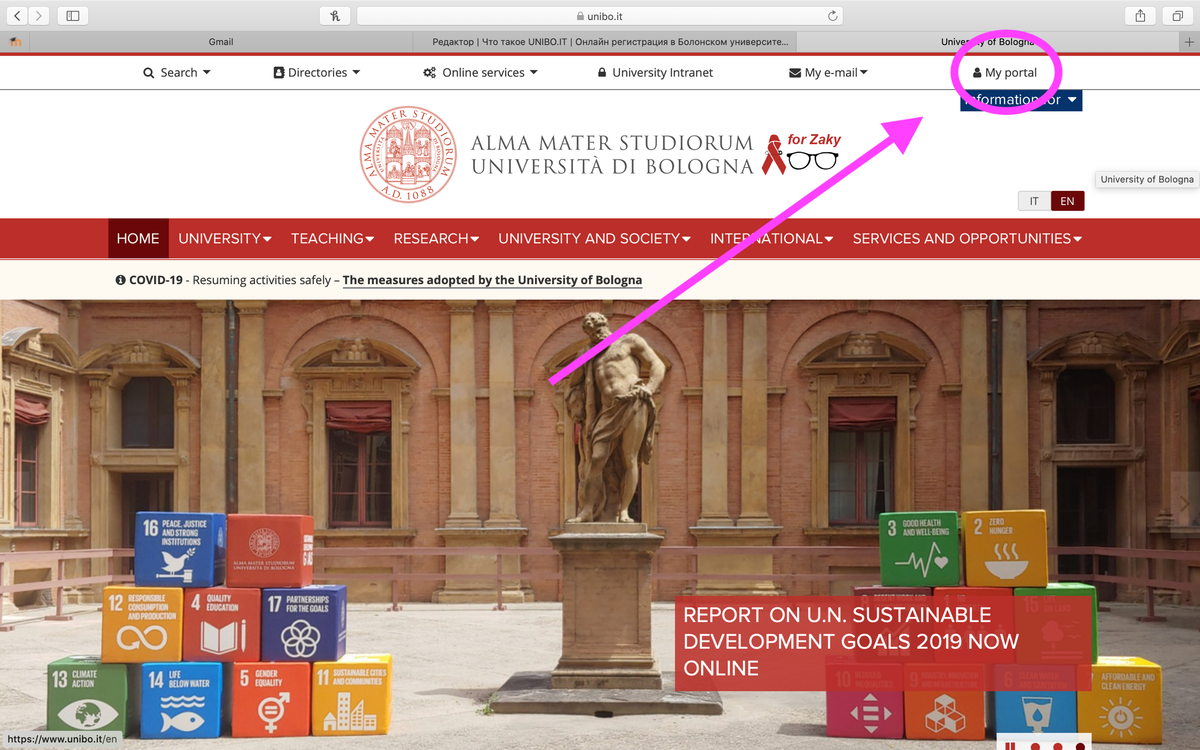This screenshot has width=1200, height=750.
Task: Open the Directories dropdown
Action: pos(316,72)
